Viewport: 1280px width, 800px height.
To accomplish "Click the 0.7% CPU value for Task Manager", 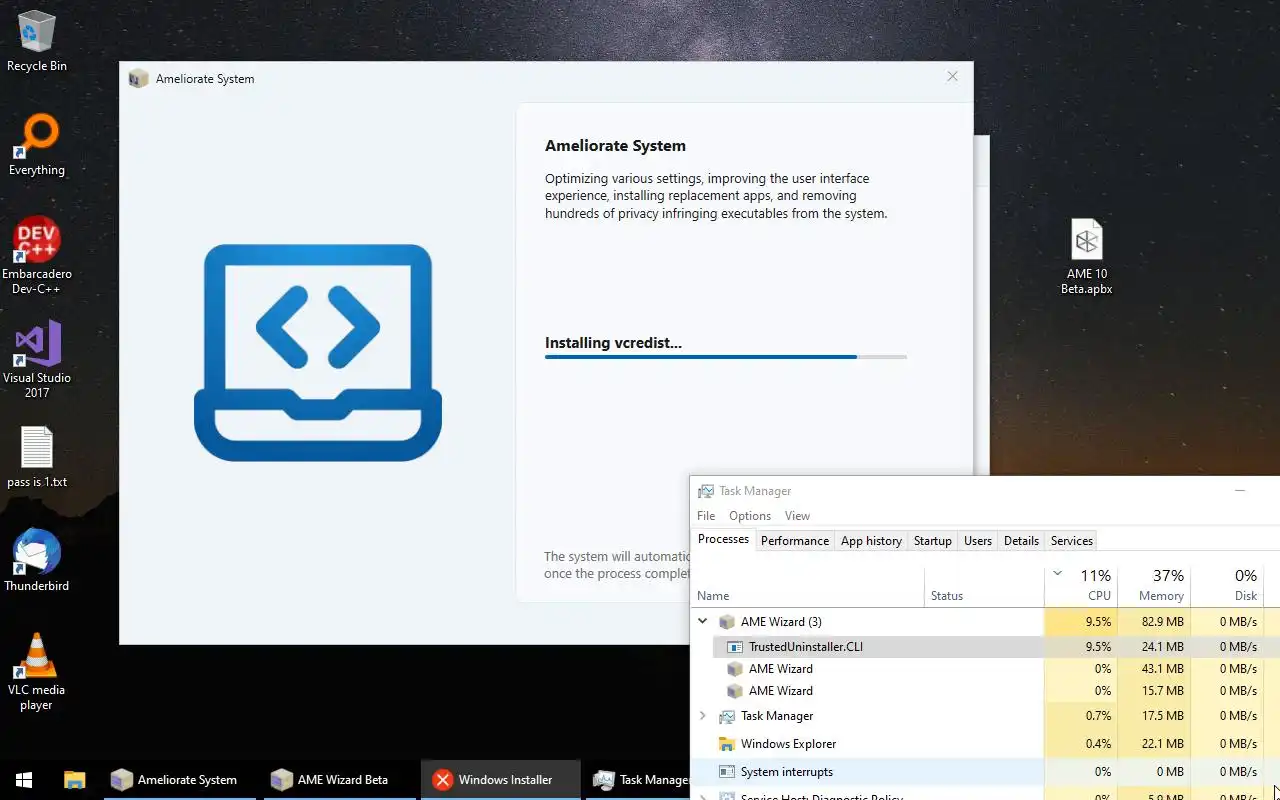I will (x=1098, y=716).
